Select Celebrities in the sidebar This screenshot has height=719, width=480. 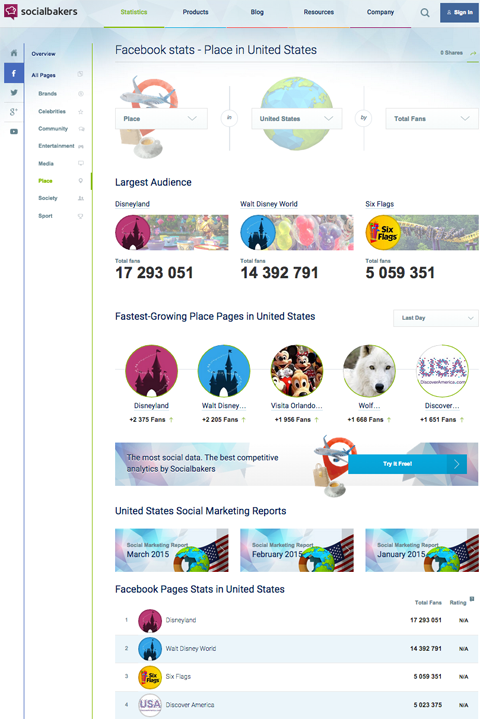click(52, 111)
